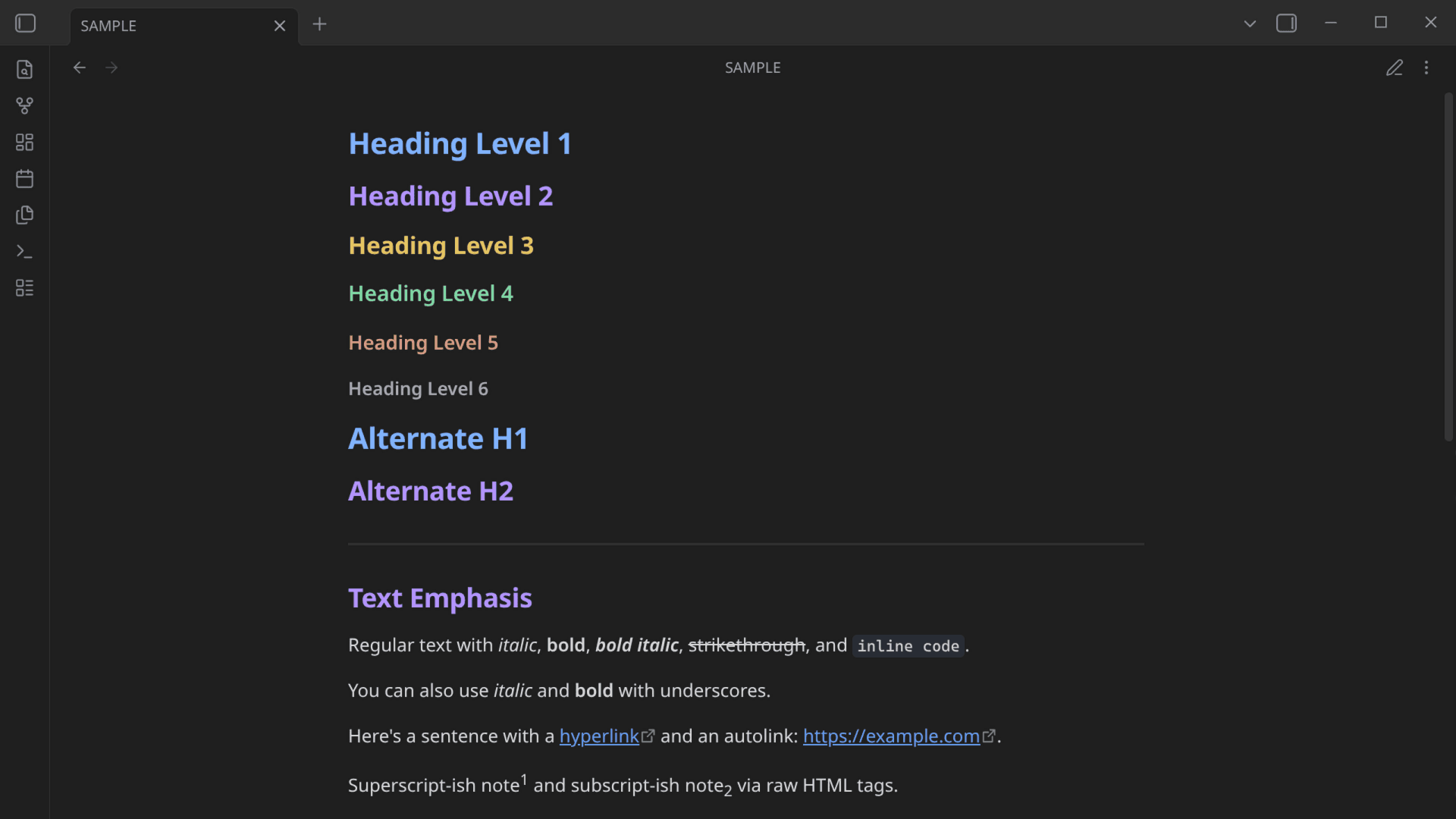Viewport: 1456px width, 819px height.
Task: Click the Alternate H1 heading
Action: [438, 439]
